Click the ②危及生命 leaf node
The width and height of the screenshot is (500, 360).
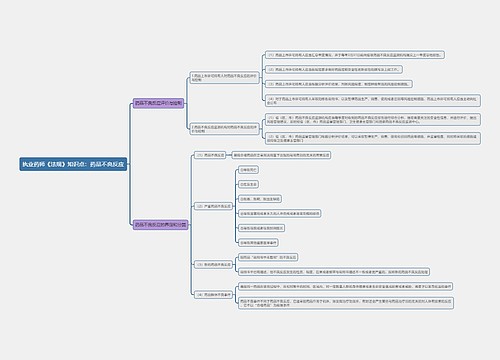click(248, 184)
